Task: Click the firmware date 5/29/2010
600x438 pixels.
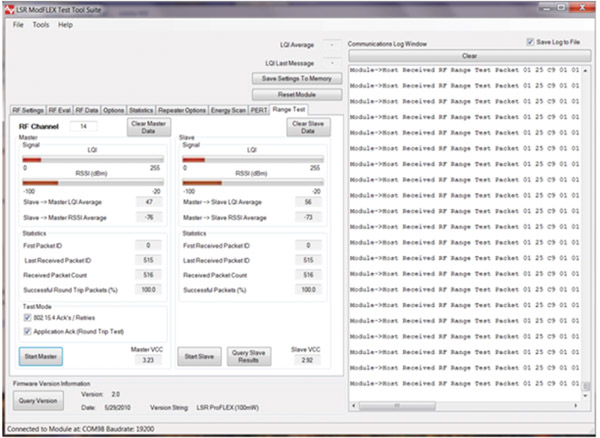Action: coord(117,408)
